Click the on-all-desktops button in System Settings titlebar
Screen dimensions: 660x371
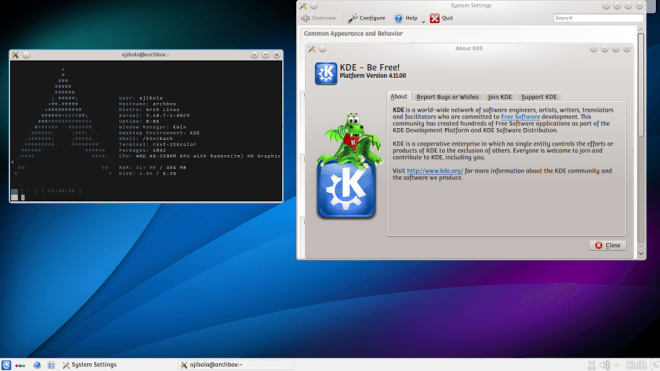point(314,6)
